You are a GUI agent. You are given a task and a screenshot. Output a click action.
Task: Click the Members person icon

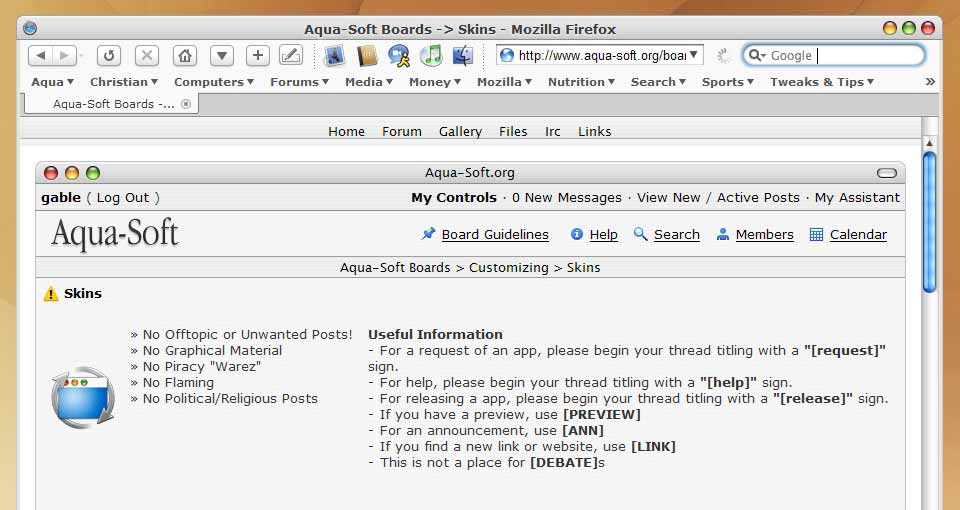(723, 234)
